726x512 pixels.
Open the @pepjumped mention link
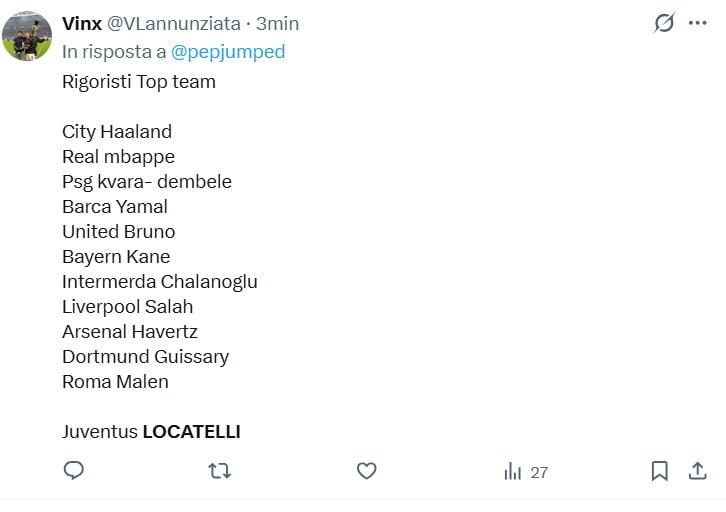pyautogui.click(x=228, y=52)
